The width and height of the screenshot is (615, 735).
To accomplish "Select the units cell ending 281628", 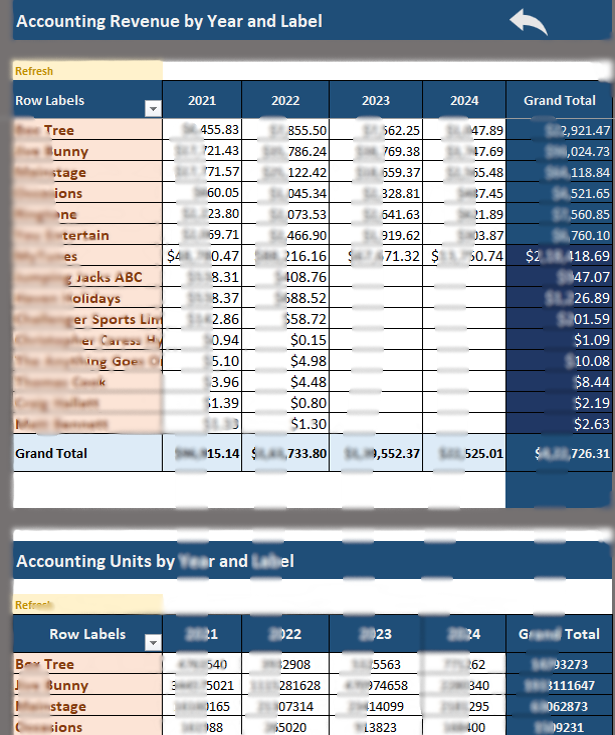I will [285, 685].
